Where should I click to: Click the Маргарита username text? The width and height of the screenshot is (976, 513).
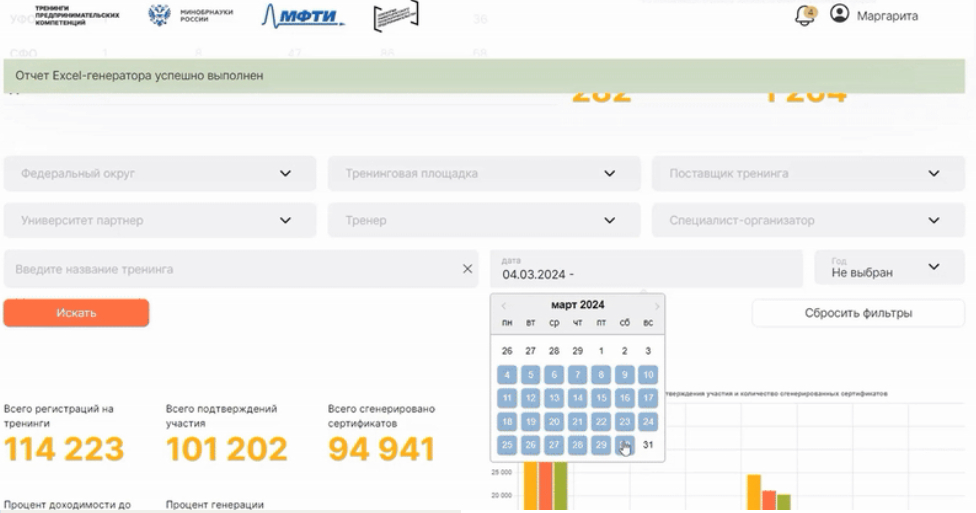click(x=887, y=16)
